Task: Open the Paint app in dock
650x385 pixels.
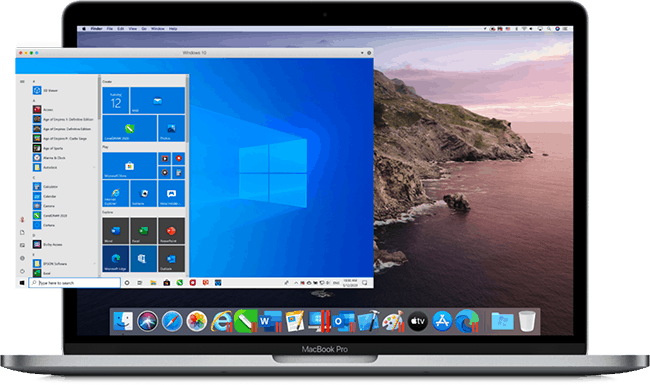Action: (x=393, y=321)
